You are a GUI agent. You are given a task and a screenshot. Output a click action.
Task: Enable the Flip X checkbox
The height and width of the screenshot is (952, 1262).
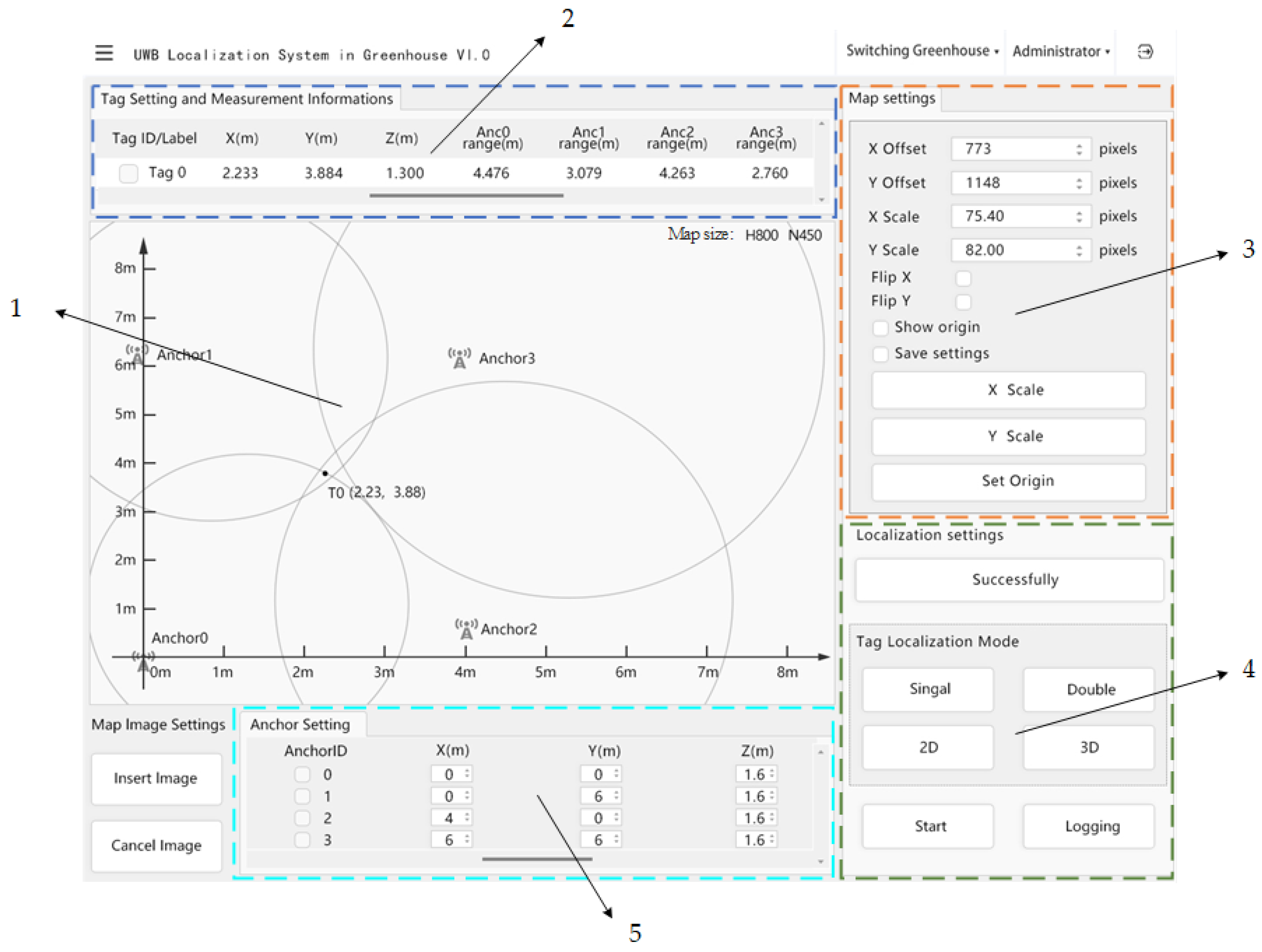(963, 279)
